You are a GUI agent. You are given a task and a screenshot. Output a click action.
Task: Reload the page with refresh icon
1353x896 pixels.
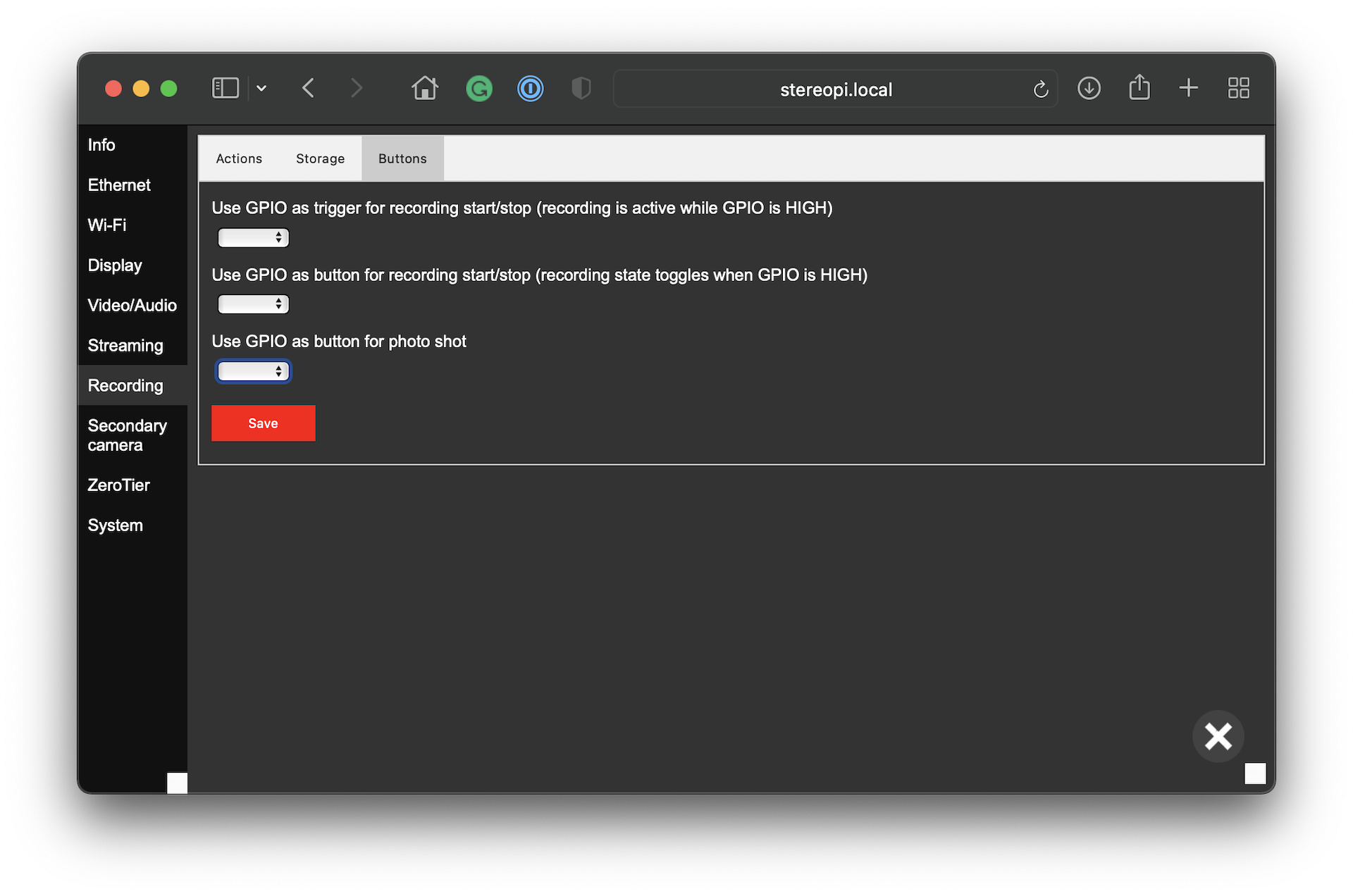pyautogui.click(x=1040, y=89)
